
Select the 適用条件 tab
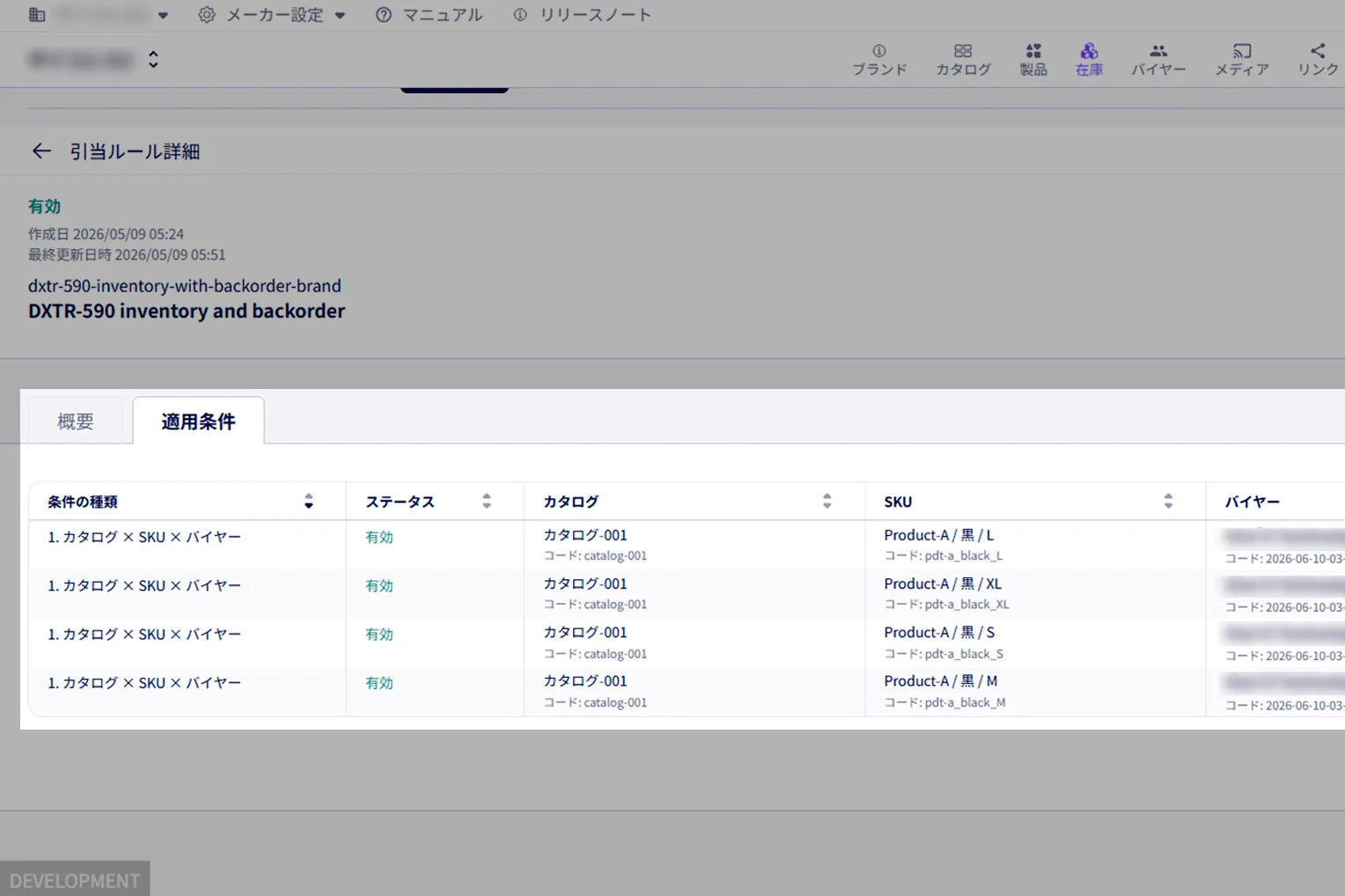coord(199,422)
